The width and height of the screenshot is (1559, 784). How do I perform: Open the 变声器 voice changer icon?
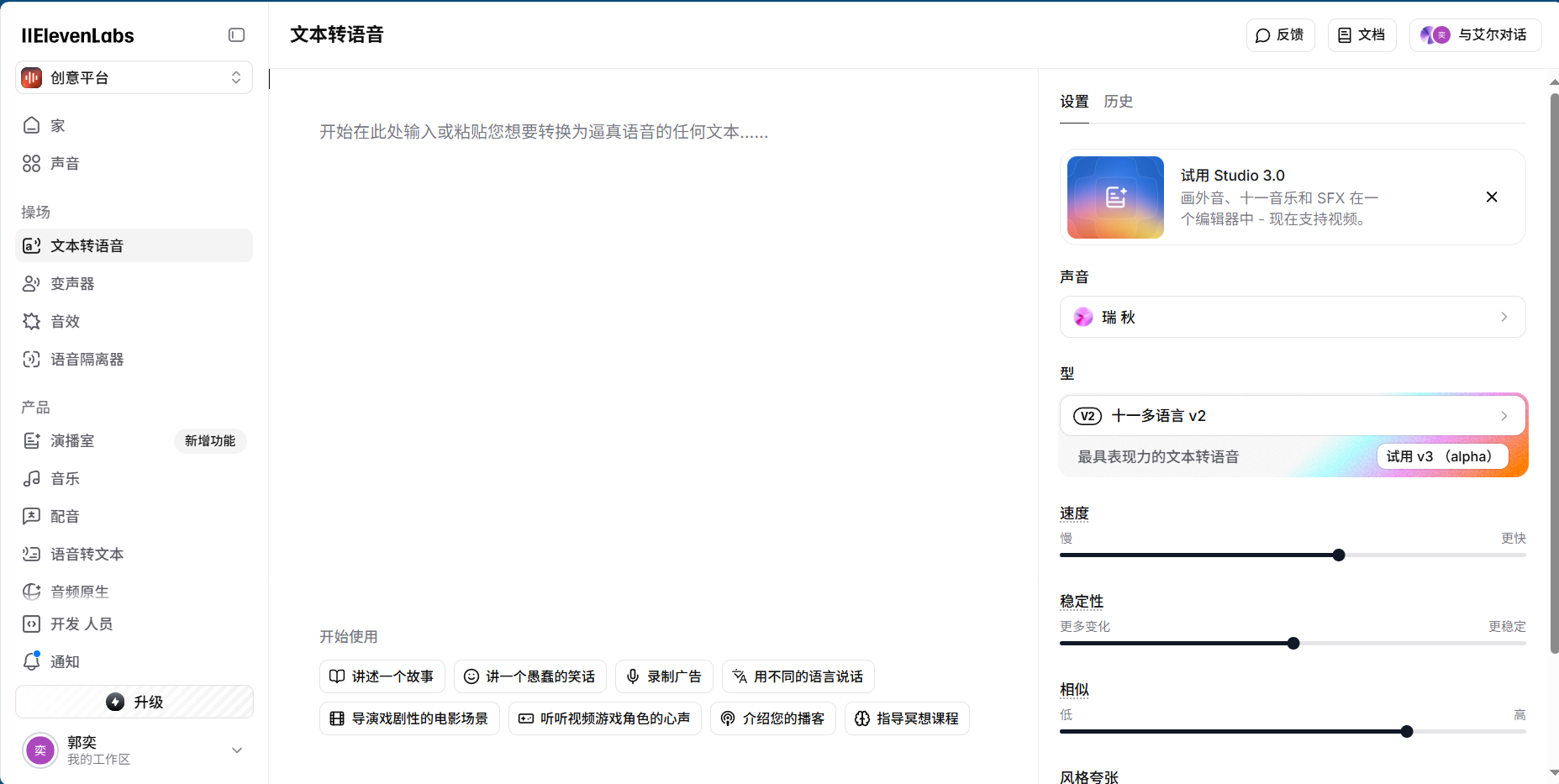coord(31,283)
